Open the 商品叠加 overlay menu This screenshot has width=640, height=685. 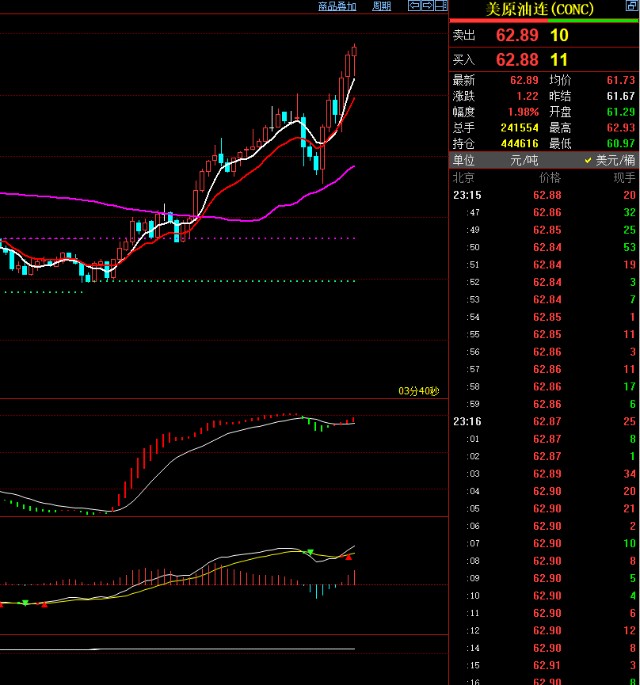[337, 6]
